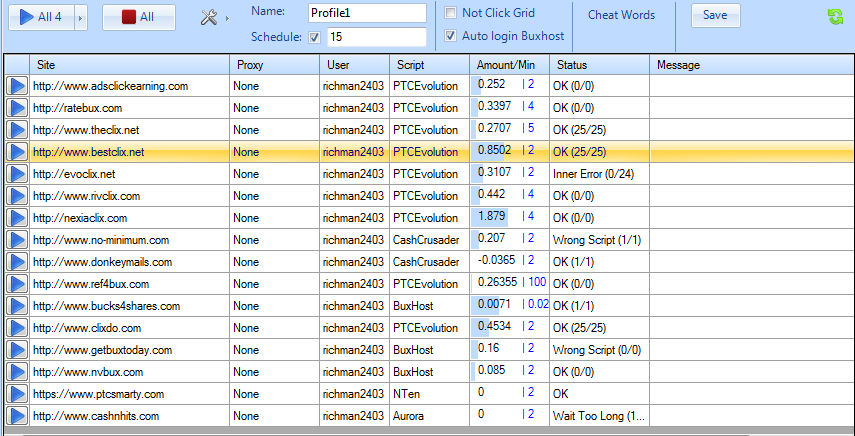Screen dimensions: 855x436
Task: Sort by the Site column header
Action: pyautogui.click(x=129, y=65)
